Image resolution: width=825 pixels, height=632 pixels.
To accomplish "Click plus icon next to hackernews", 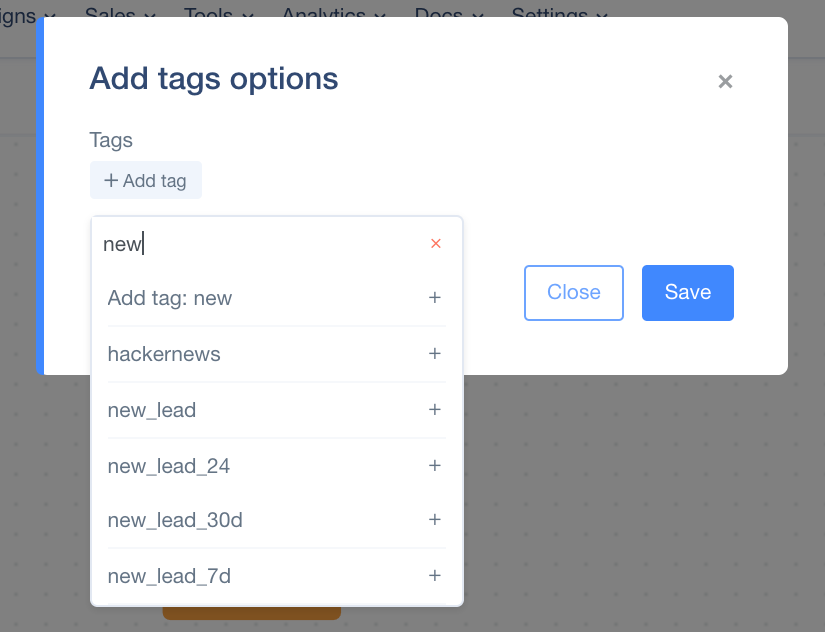I will pyautogui.click(x=435, y=354).
